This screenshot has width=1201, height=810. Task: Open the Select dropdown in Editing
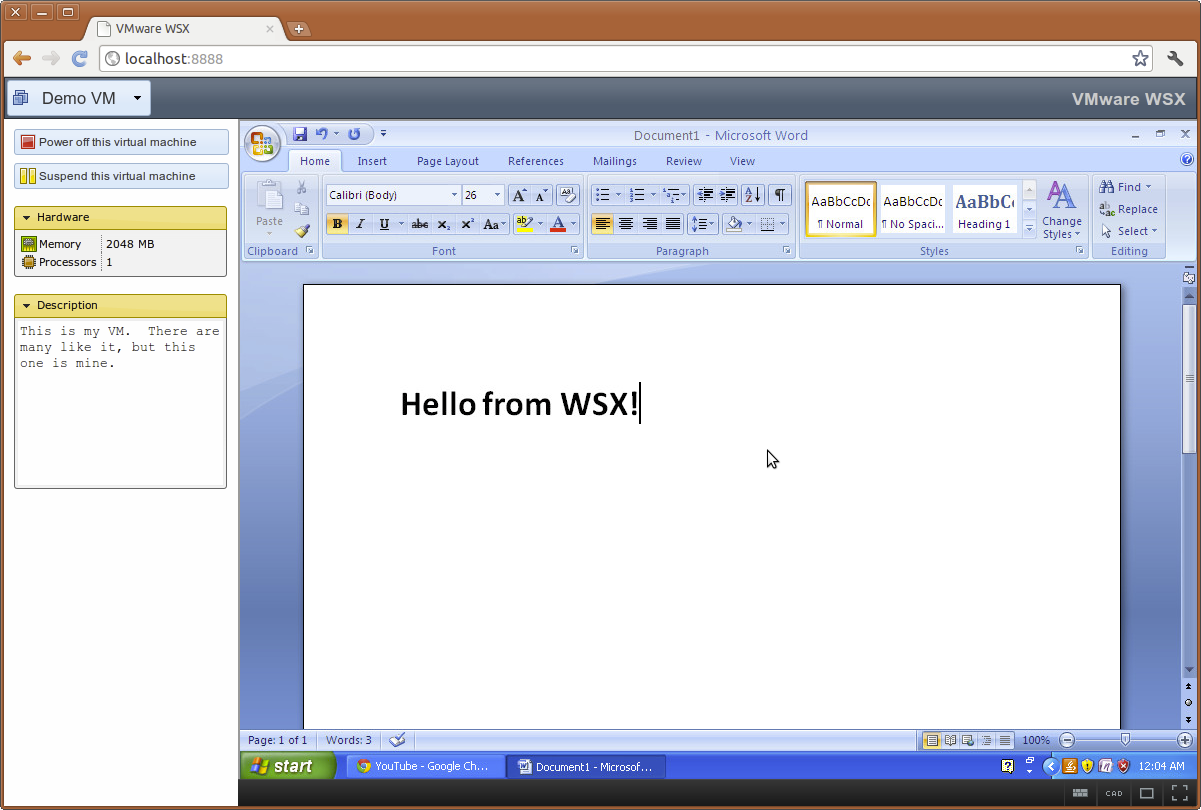(x=1128, y=231)
